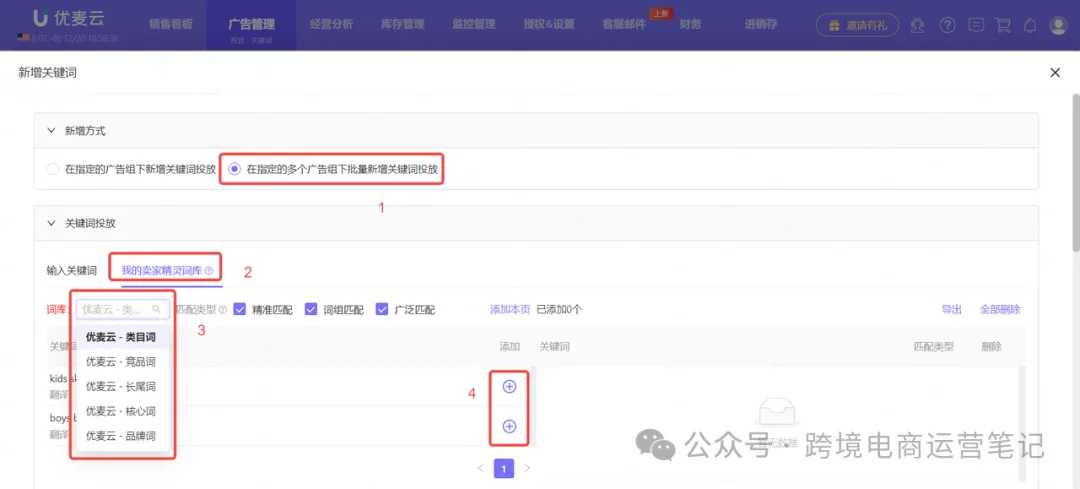Select 在指定的广告组下新增关键词投放 radio option
This screenshot has width=1080, height=489.
pyautogui.click(x=52, y=169)
